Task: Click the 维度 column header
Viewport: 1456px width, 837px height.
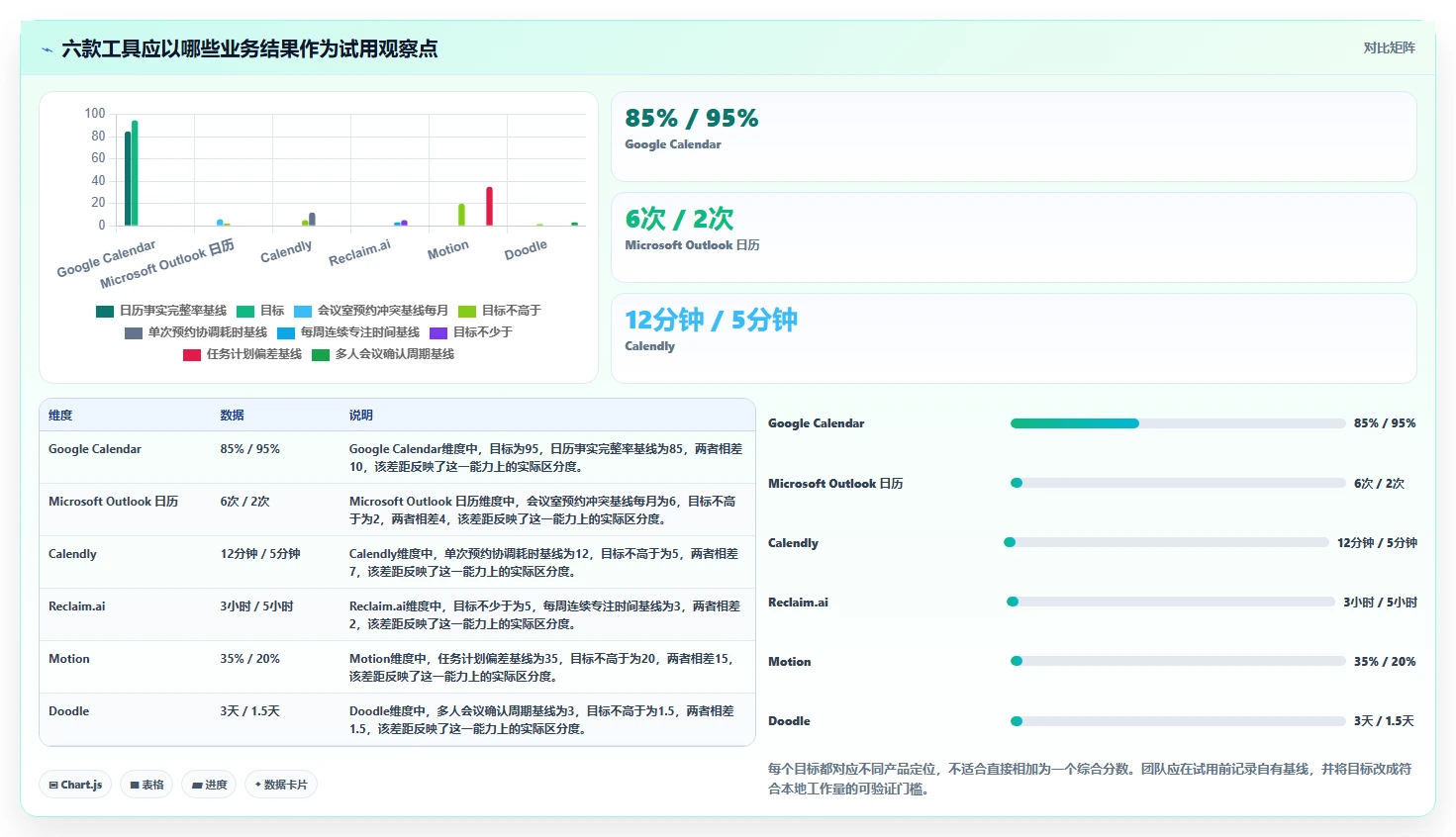Action: coord(60,416)
